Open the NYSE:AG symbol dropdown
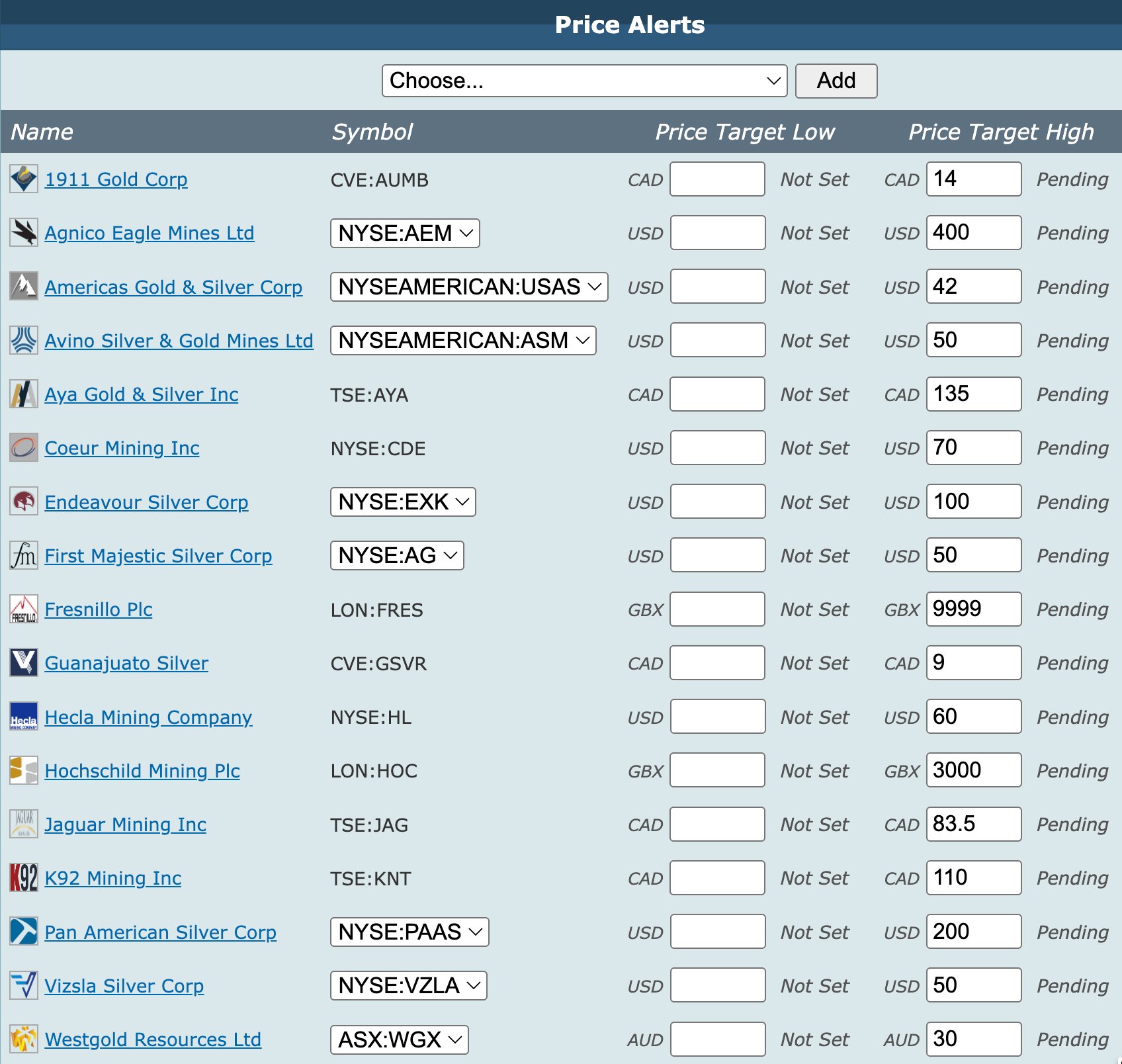 pyautogui.click(x=397, y=555)
